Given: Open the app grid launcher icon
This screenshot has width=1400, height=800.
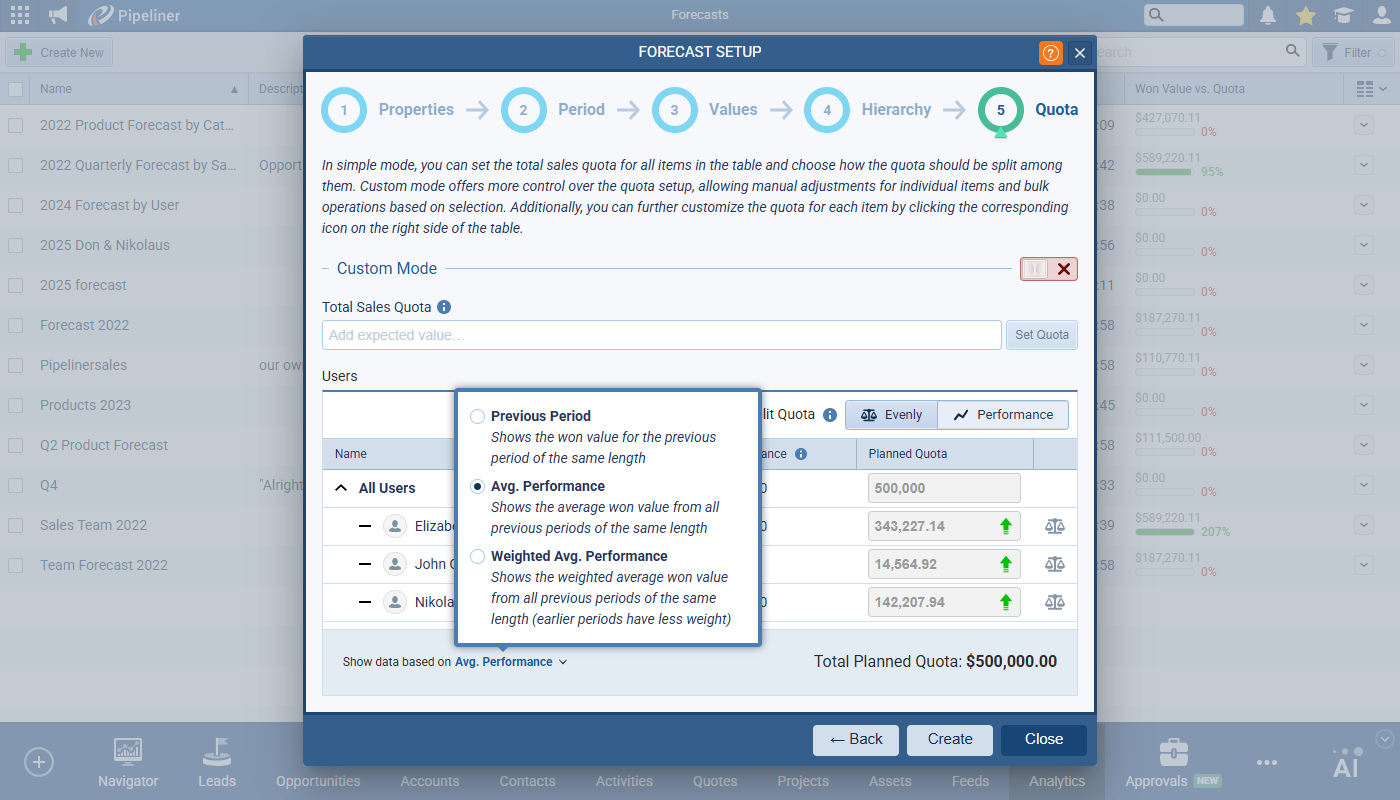Looking at the screenshot, I should pos(19,15).
